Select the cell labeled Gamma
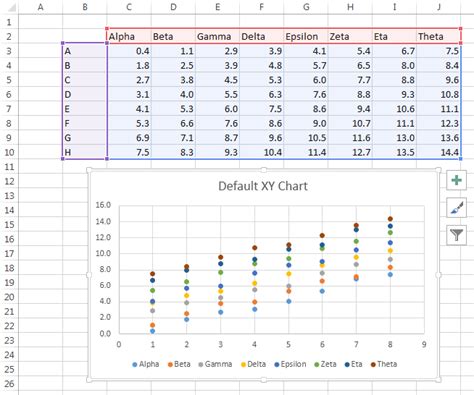Image resolution: width=474 pixels, height=395 pixels. point(217,36)
